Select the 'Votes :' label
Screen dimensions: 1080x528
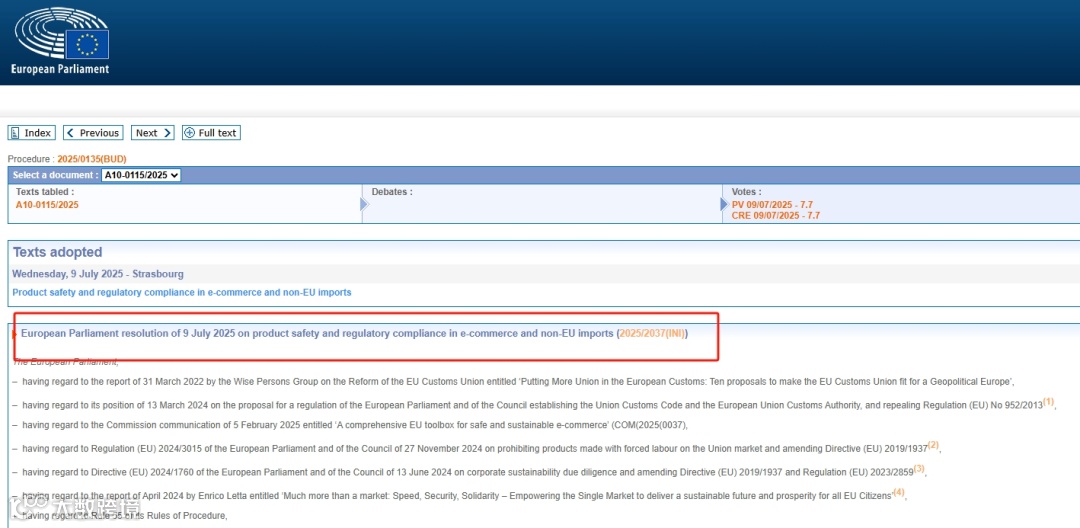tap(747, 192)
